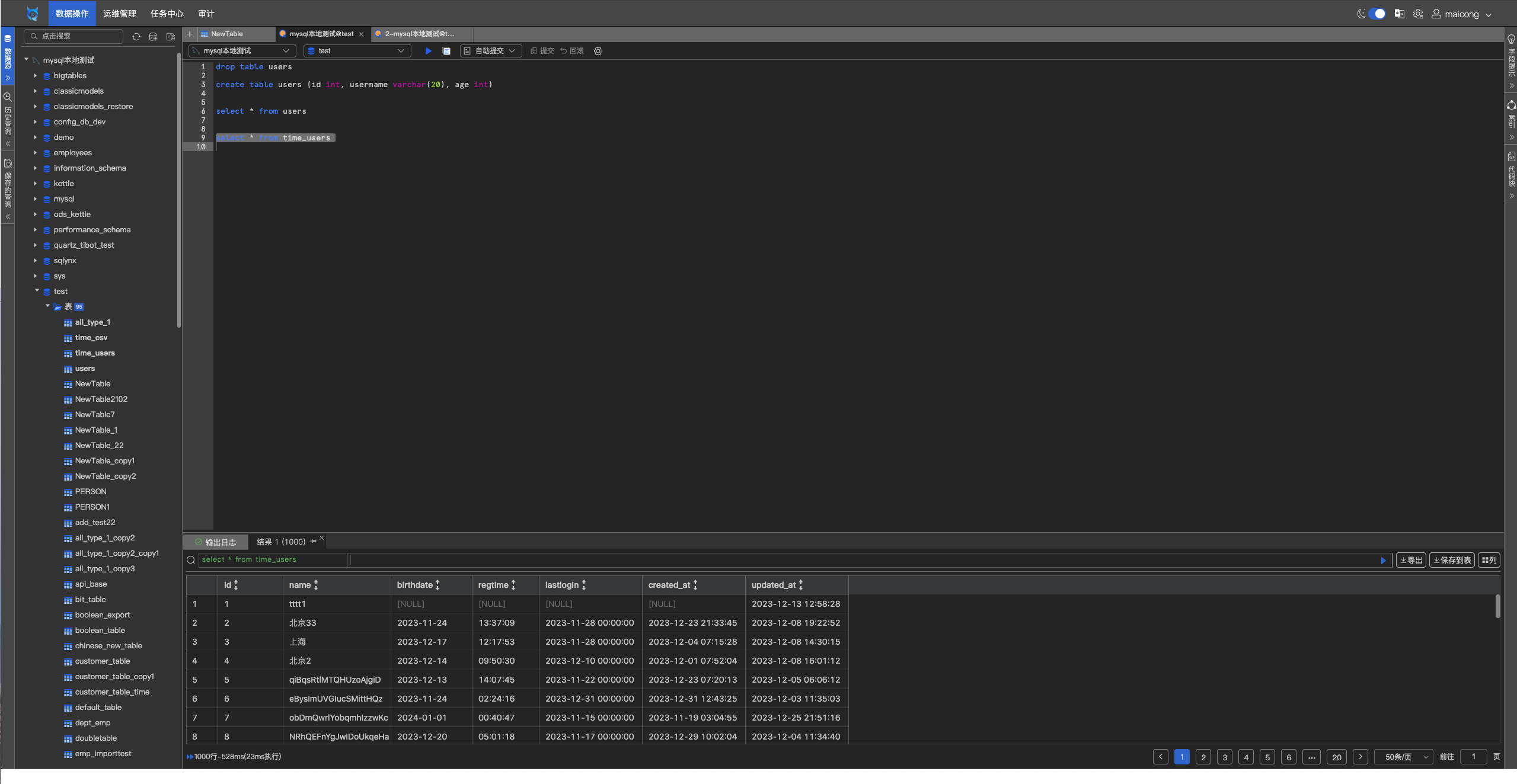Expand the employees database node
The image size is (1517, 784).
tap(36, 153)
